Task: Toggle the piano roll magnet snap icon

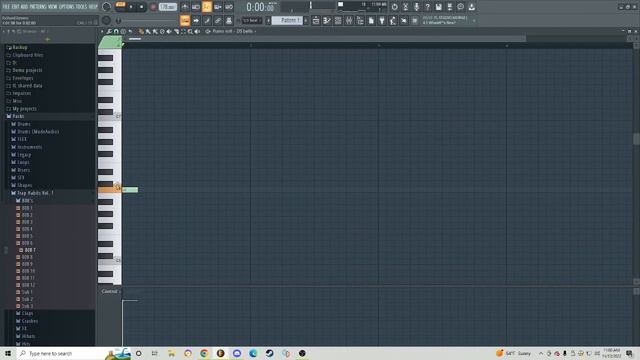Action: tap(116, 31)
